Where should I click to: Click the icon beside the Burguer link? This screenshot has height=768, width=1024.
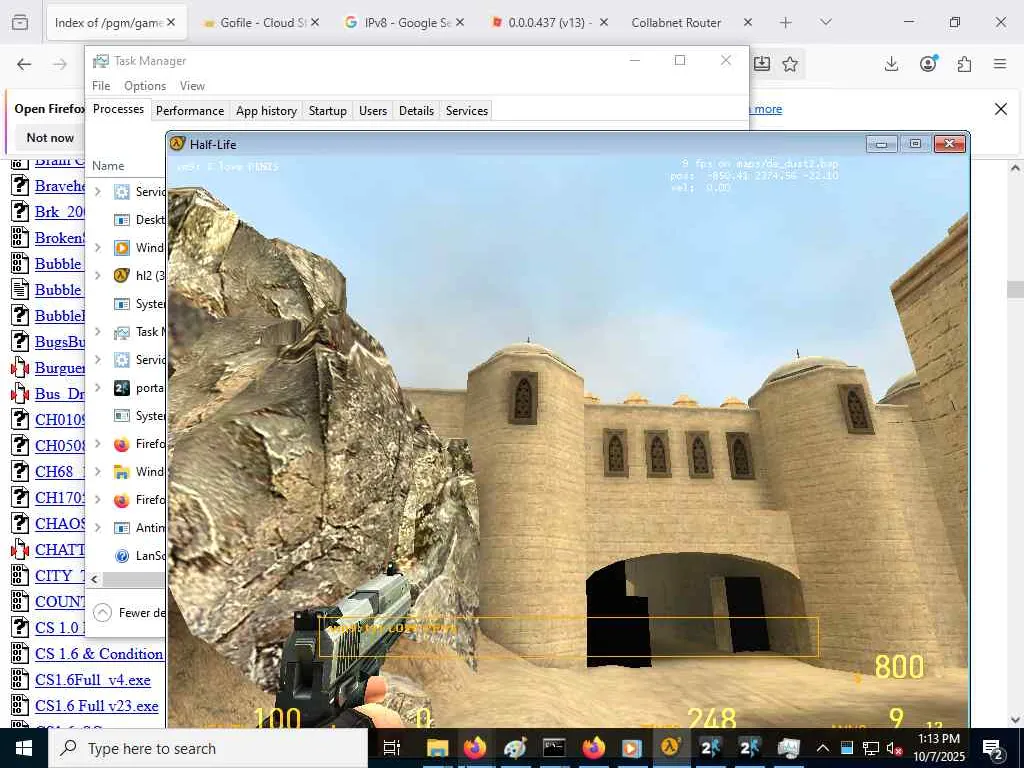[x=20, y=368]
